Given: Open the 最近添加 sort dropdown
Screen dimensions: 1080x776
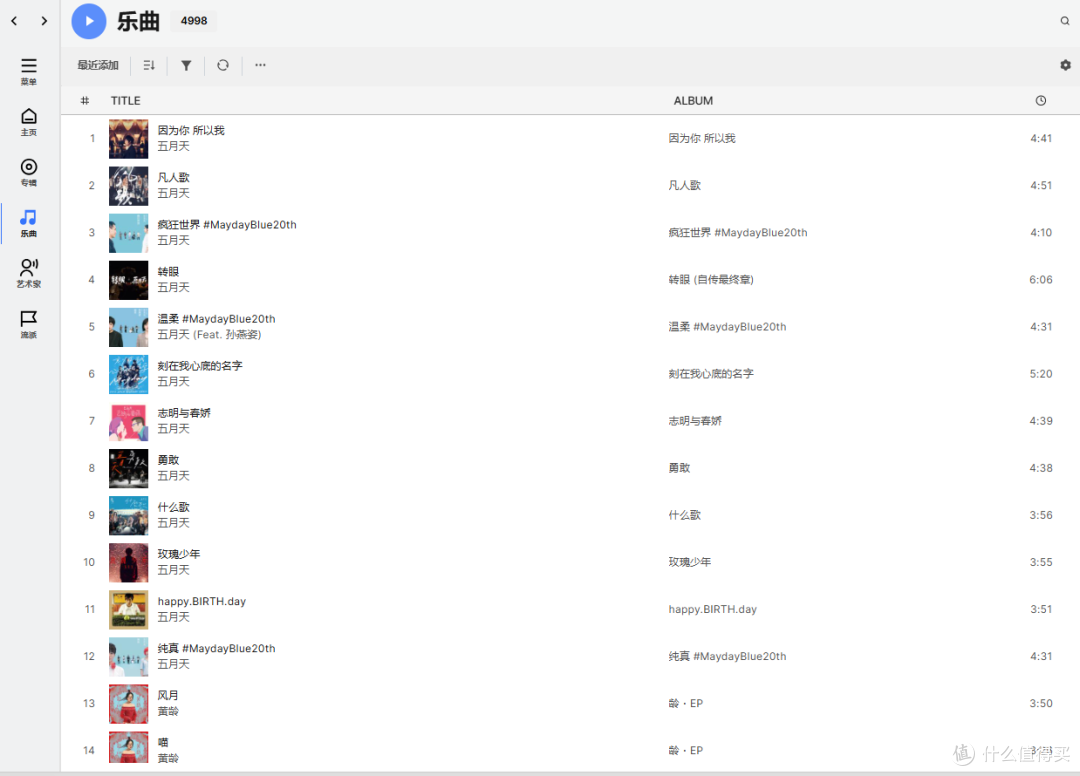Looking at the screenshot, I should [x=98, y=65].
